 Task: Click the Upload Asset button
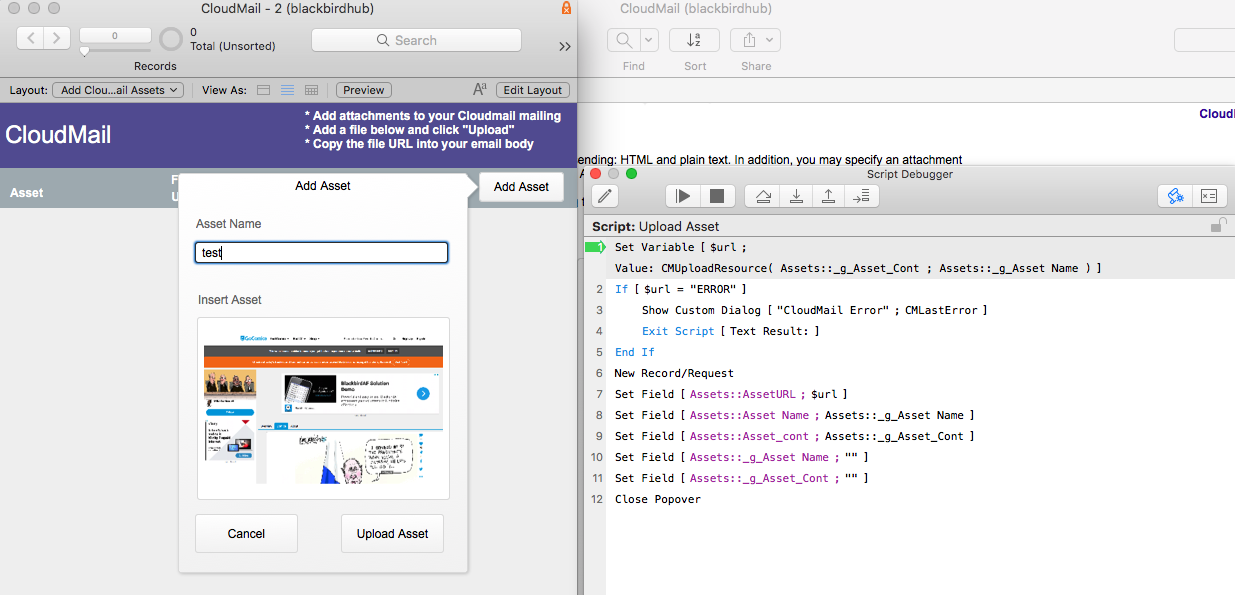point(392,533)
